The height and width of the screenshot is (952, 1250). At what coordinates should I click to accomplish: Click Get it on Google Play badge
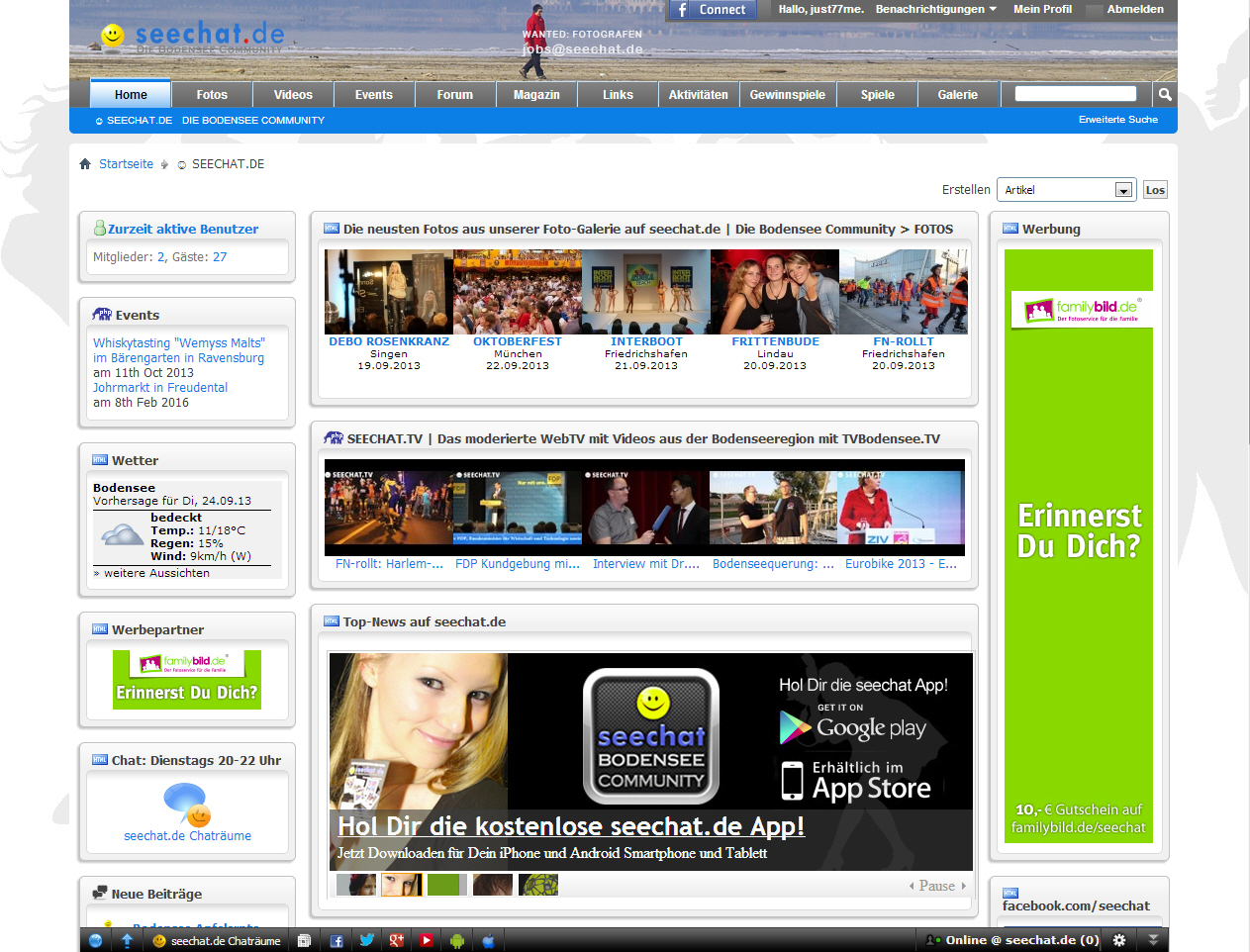[x=853, y=723]
